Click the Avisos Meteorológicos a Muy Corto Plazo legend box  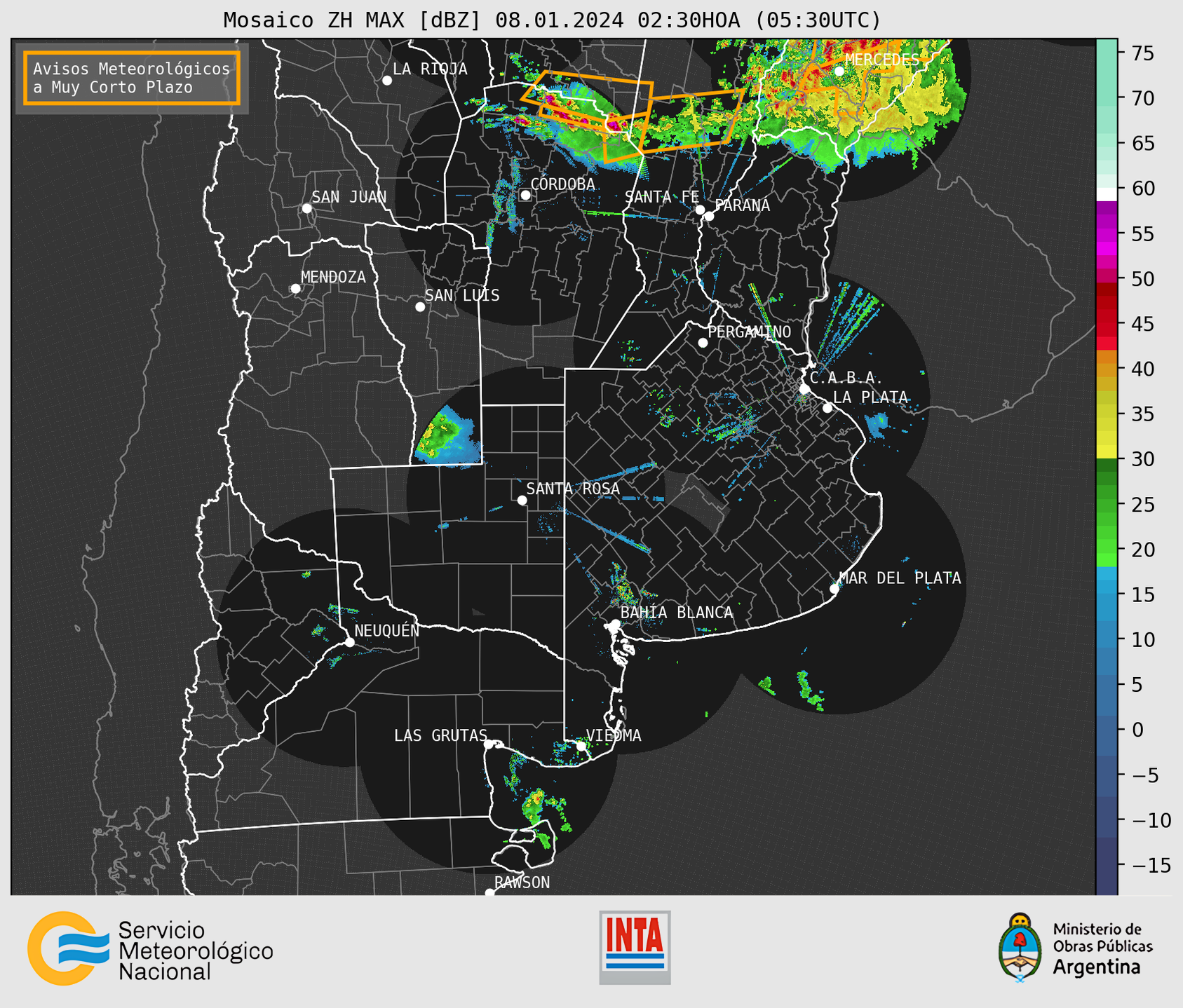(x=132, y=78)
